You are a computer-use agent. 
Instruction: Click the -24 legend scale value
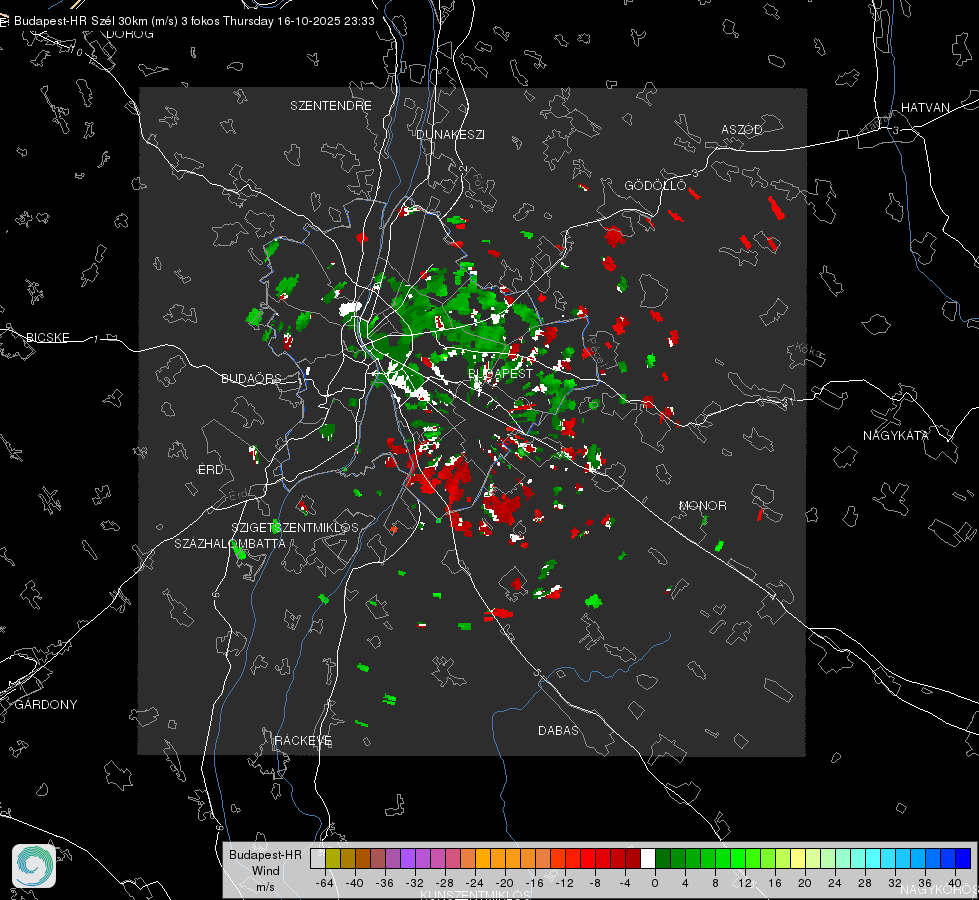pyautogui.click(x=475, y=883)
